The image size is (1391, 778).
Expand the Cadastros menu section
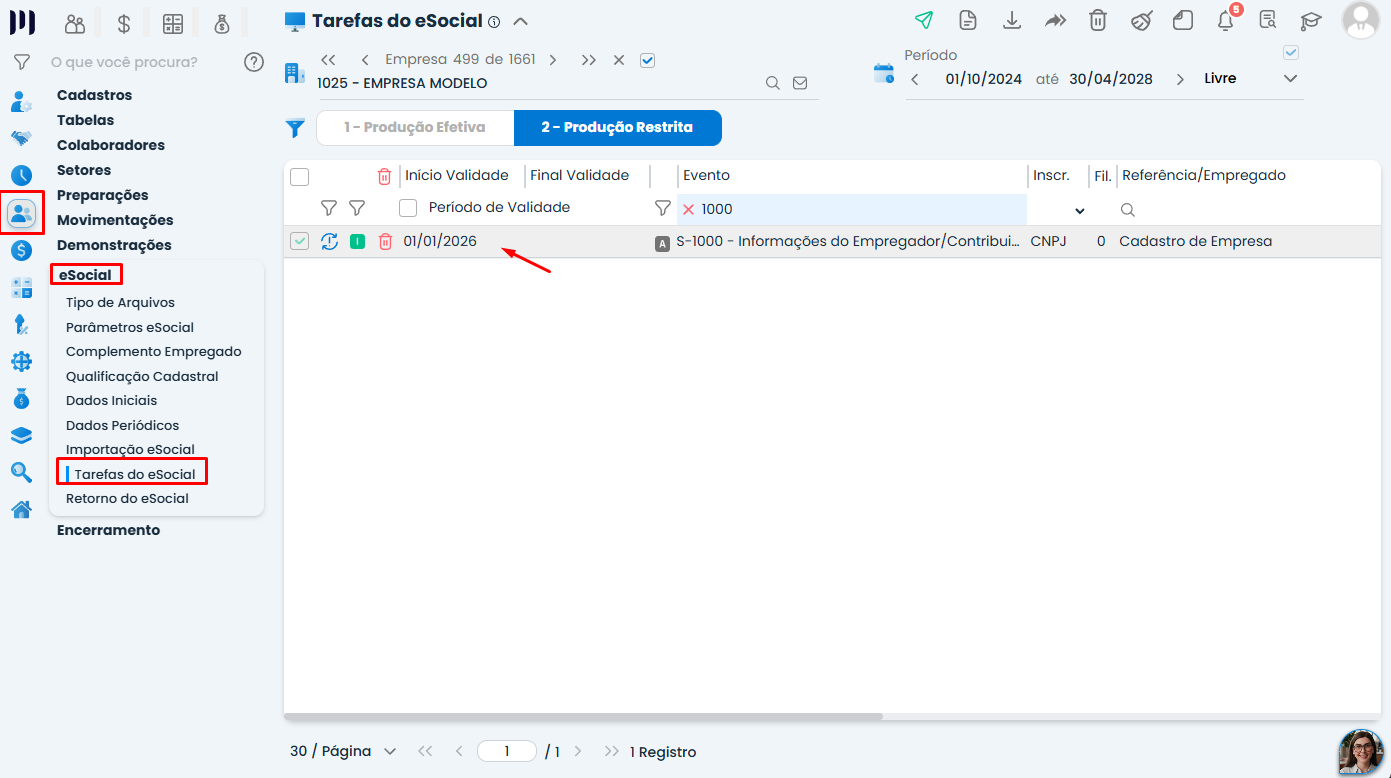(x=95, y=95)
